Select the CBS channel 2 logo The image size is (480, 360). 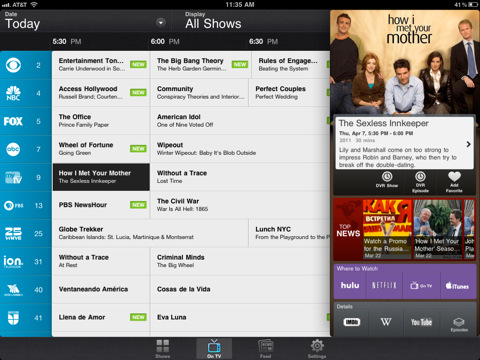click(13, 65)
